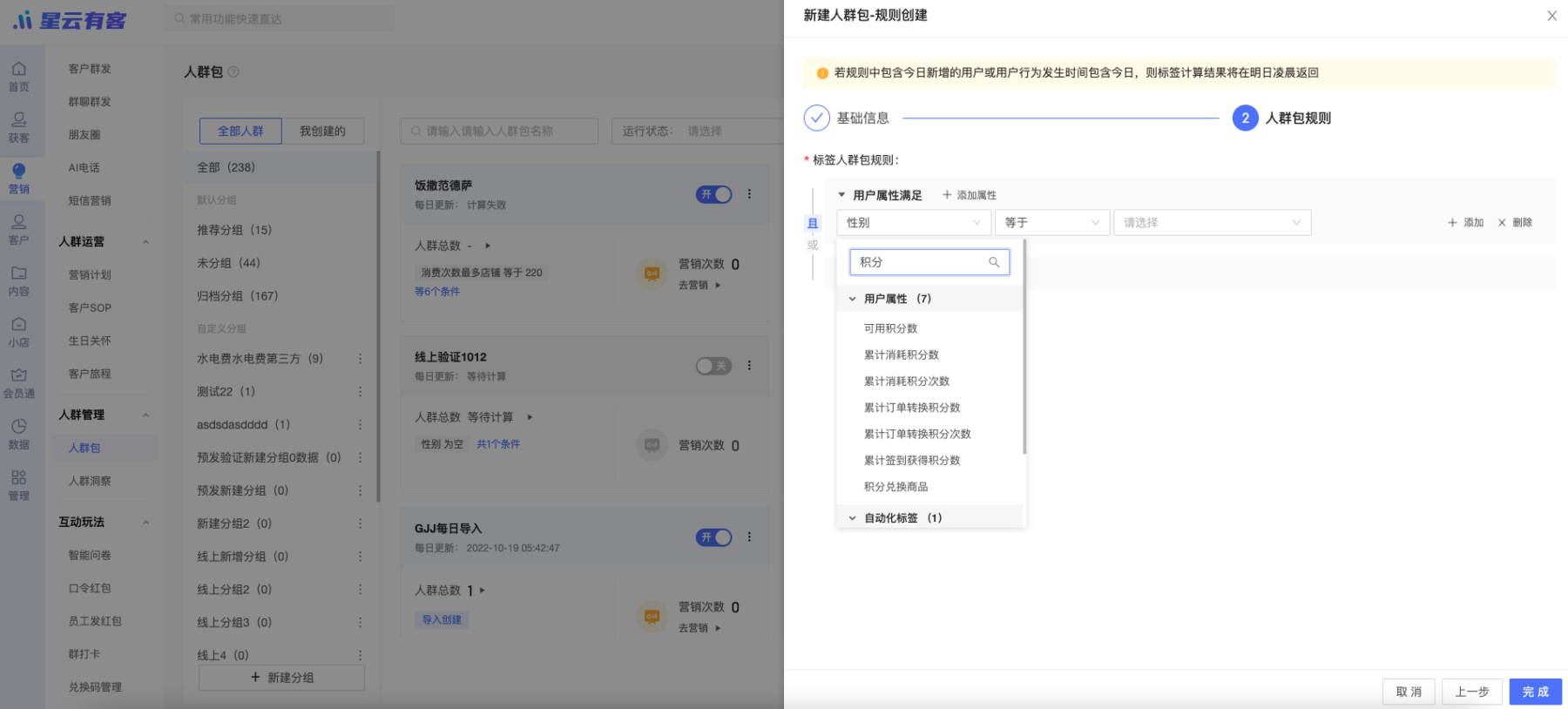The width and height of the screenshot is (1568, 709).
Task: Collapse the 互动玩法 menu section
Action: 145,523
